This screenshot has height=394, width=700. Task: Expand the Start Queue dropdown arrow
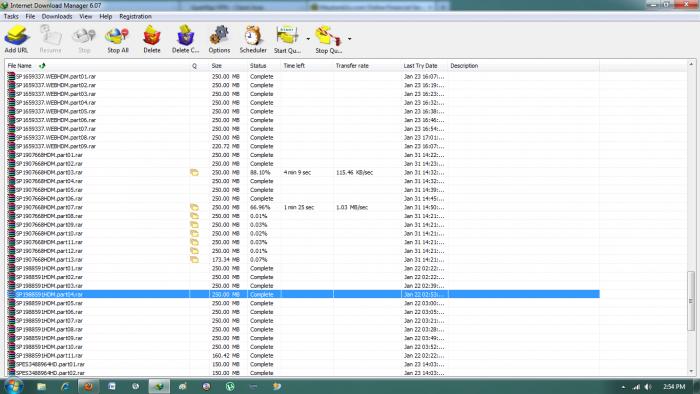coord(308,39)
